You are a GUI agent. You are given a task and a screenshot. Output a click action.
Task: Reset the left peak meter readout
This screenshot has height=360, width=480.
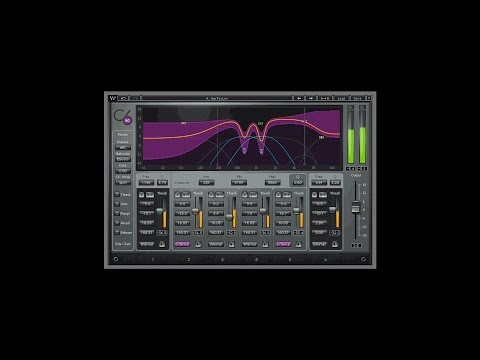350,169
